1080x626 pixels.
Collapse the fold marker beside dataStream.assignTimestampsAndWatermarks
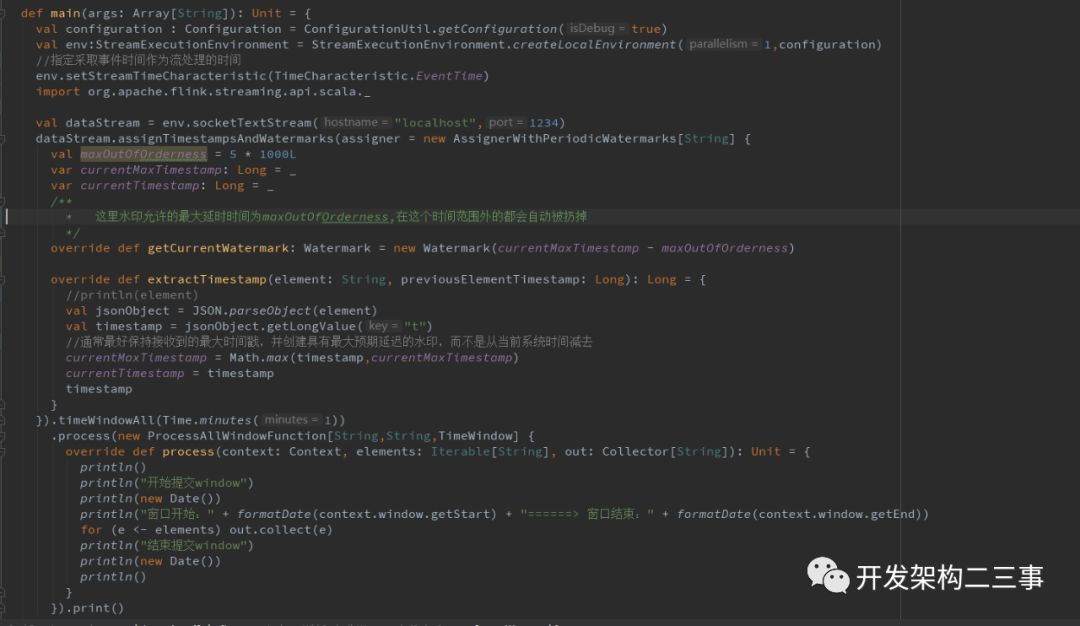(3, 138)
